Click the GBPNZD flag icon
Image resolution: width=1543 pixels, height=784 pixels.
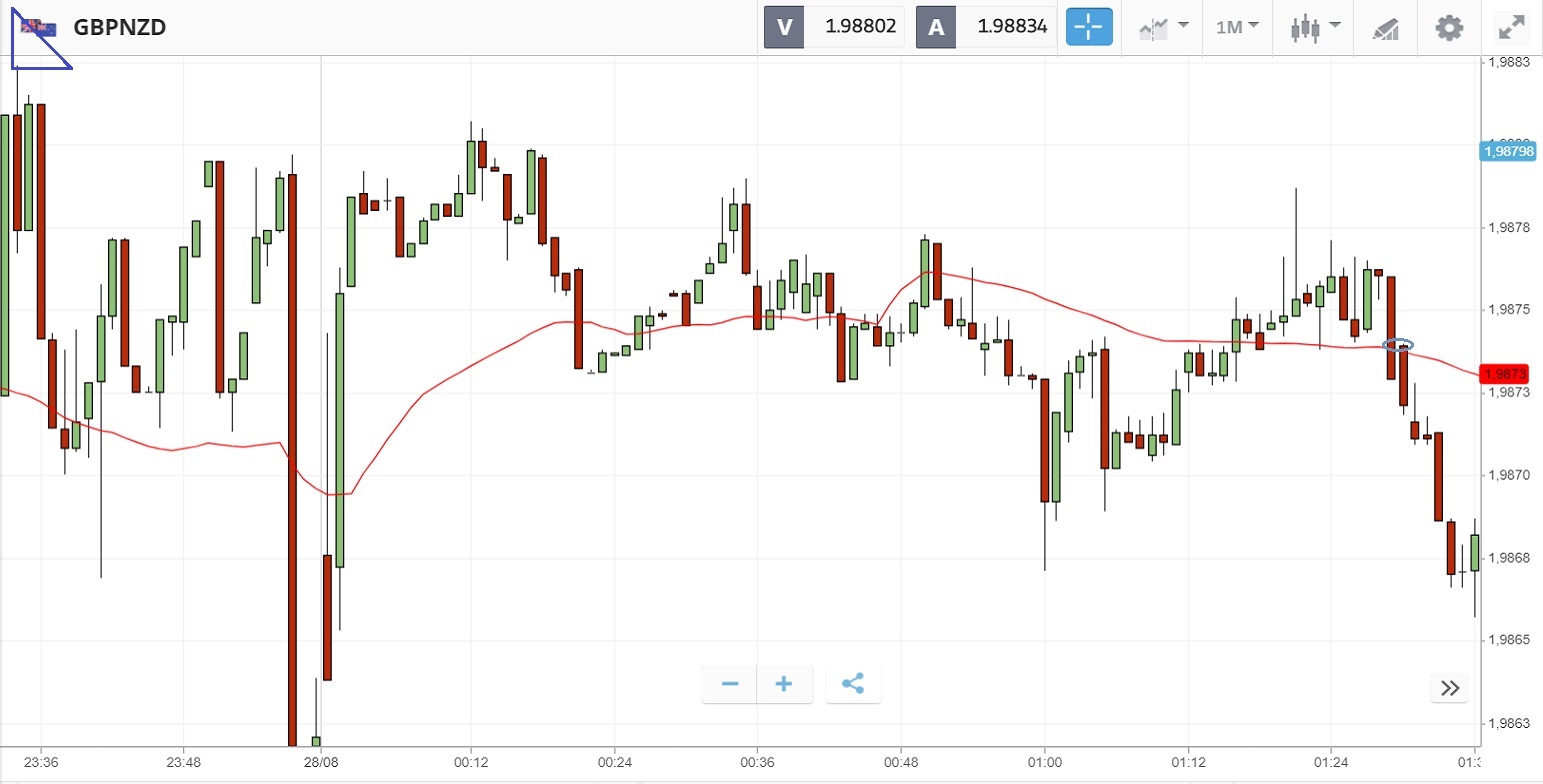(x=40, y=28)
